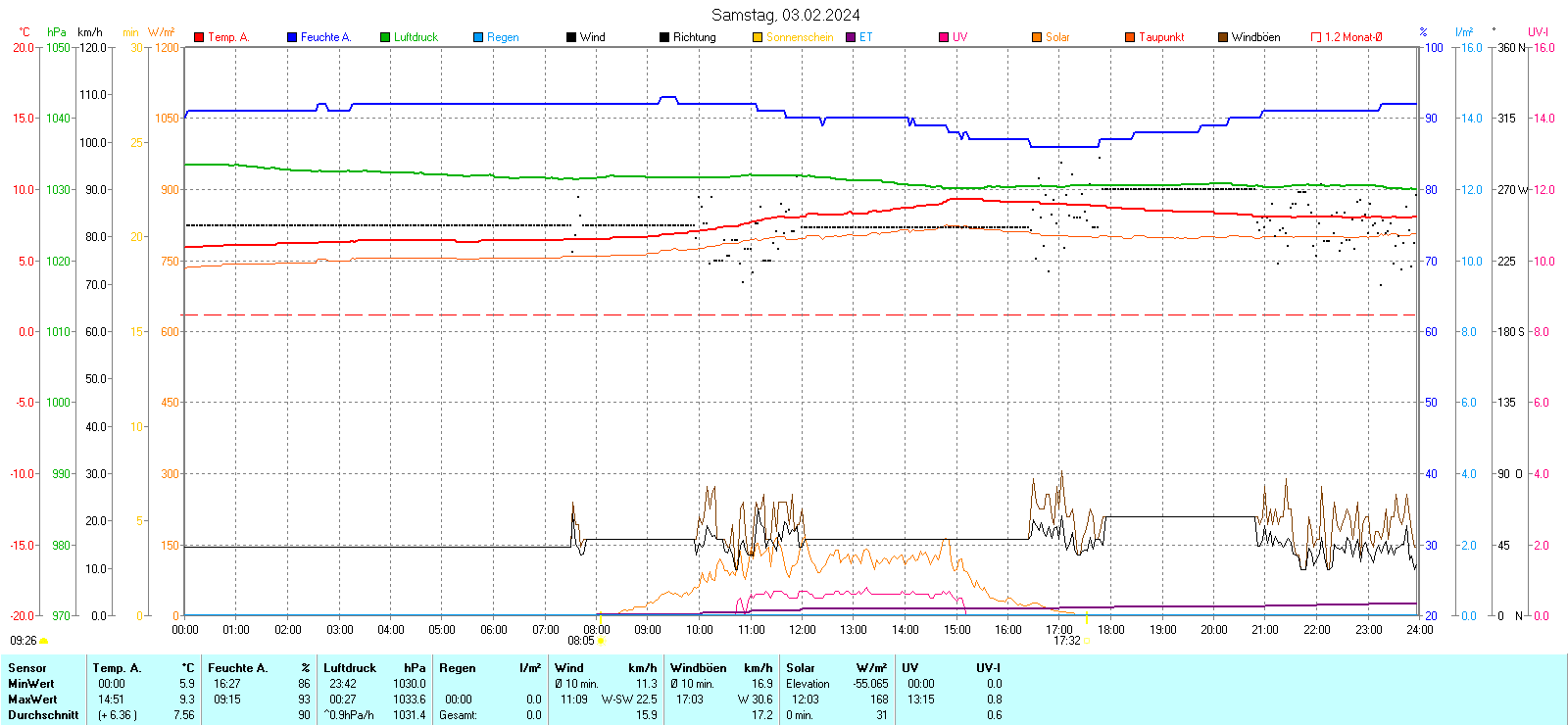Click the purple ET legend square
Screen dimensions: 1568x725
pyautogui.click(x=851, y=37)
